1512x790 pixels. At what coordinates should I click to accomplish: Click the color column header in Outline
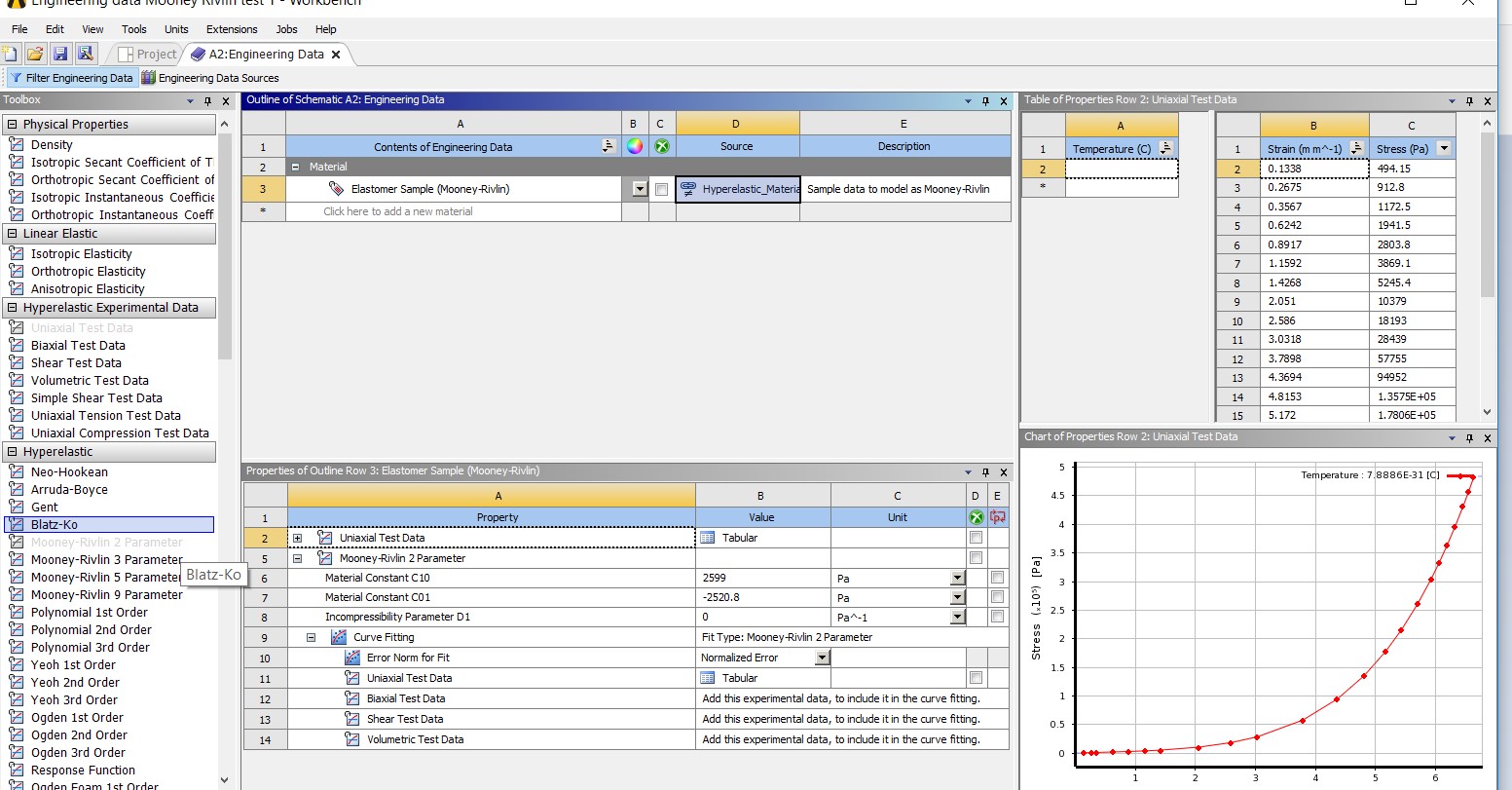(x=635, y=147)
